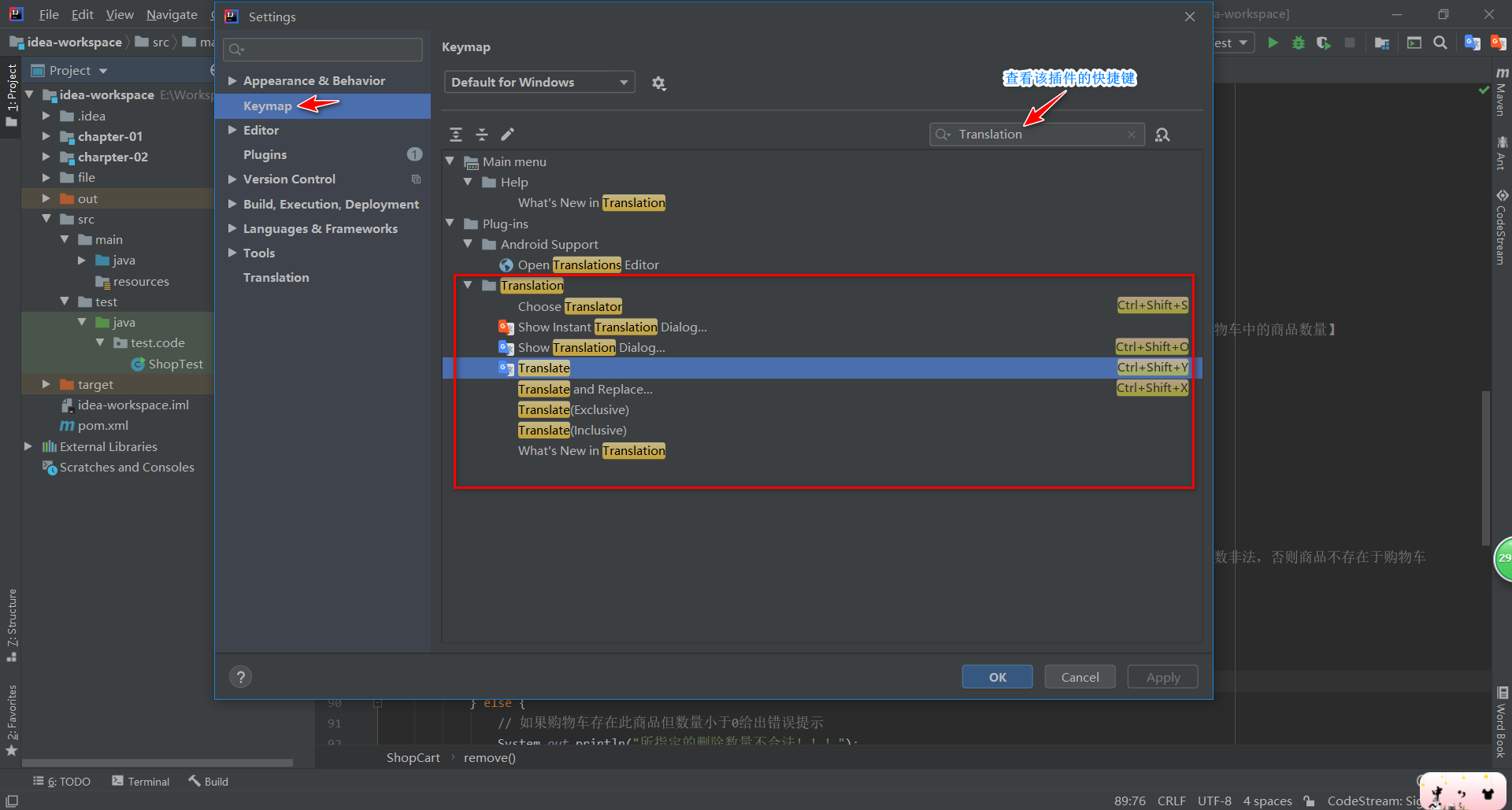Screen dimensions: 1512x810
Task: Select Show Instant Translation Dialog action
Action: pos(822,327)
